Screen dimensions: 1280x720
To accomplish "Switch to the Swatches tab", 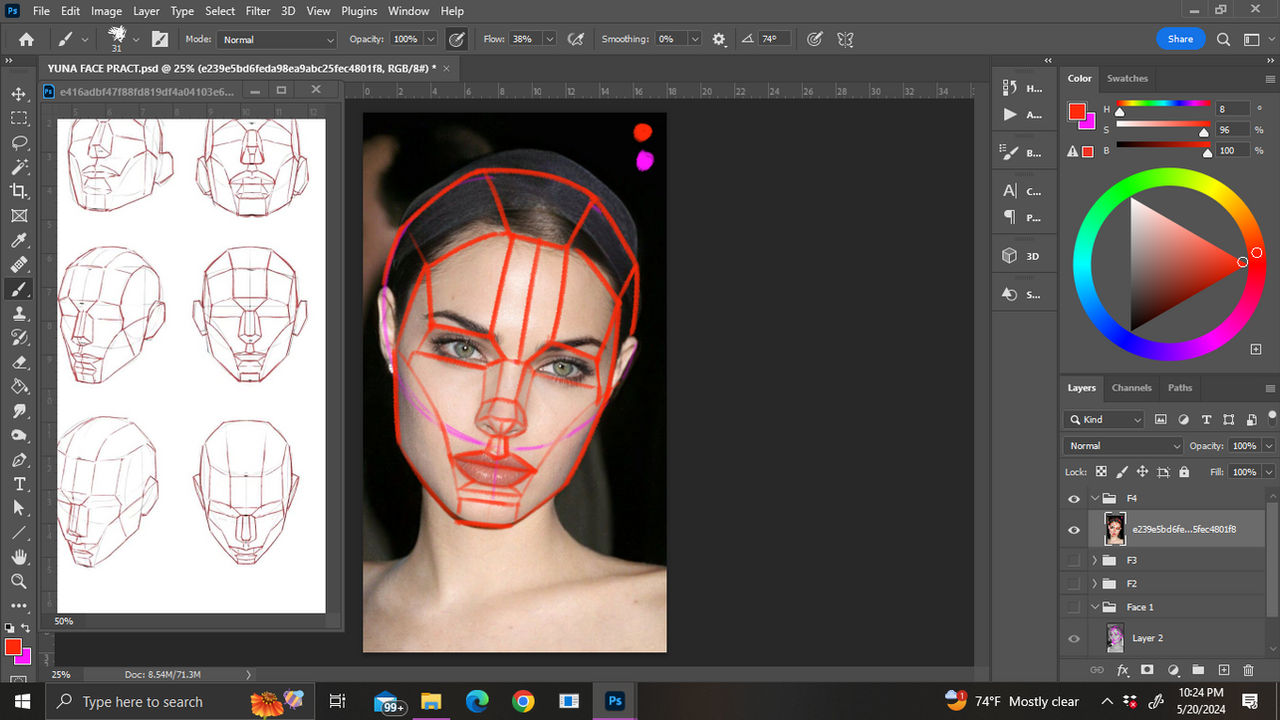I will (x=1127, y=78).
